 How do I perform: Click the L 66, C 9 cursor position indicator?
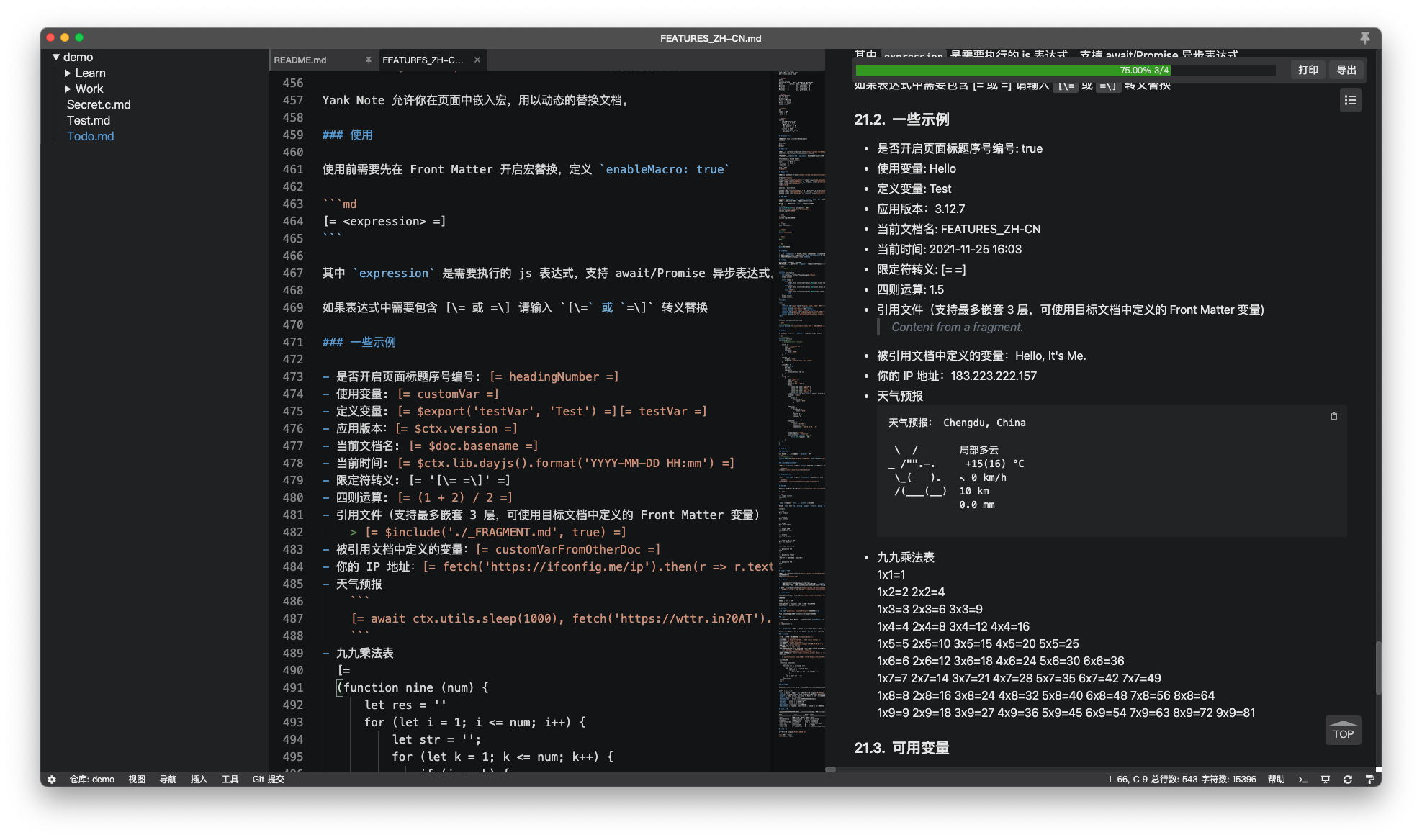(1128, 779)
